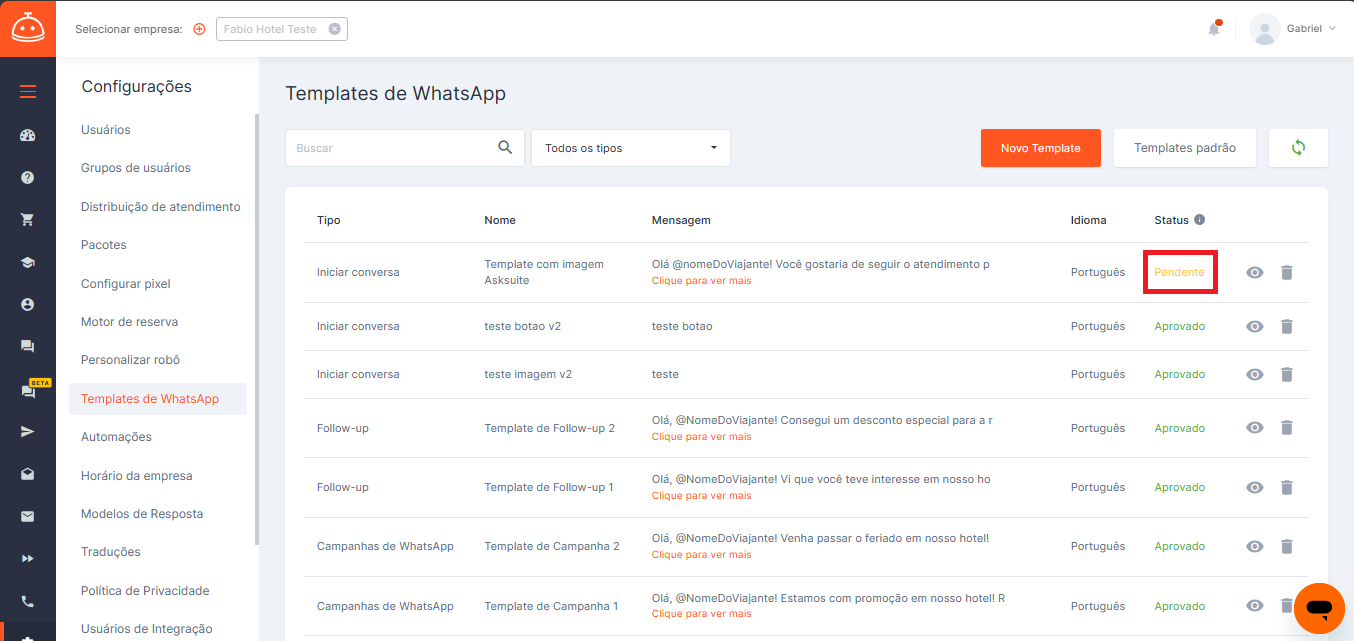The height and width of the screenshot is (641, 1354).
Task: Open the help question mark icon
Action: [x=28, y=177]
